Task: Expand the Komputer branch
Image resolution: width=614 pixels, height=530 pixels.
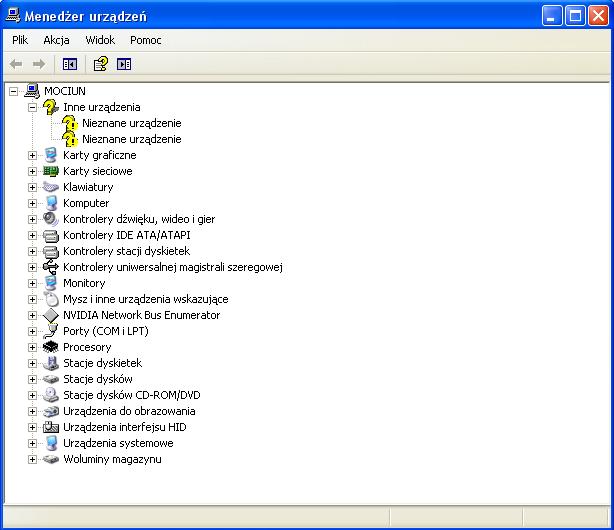Action: [33, 203]
